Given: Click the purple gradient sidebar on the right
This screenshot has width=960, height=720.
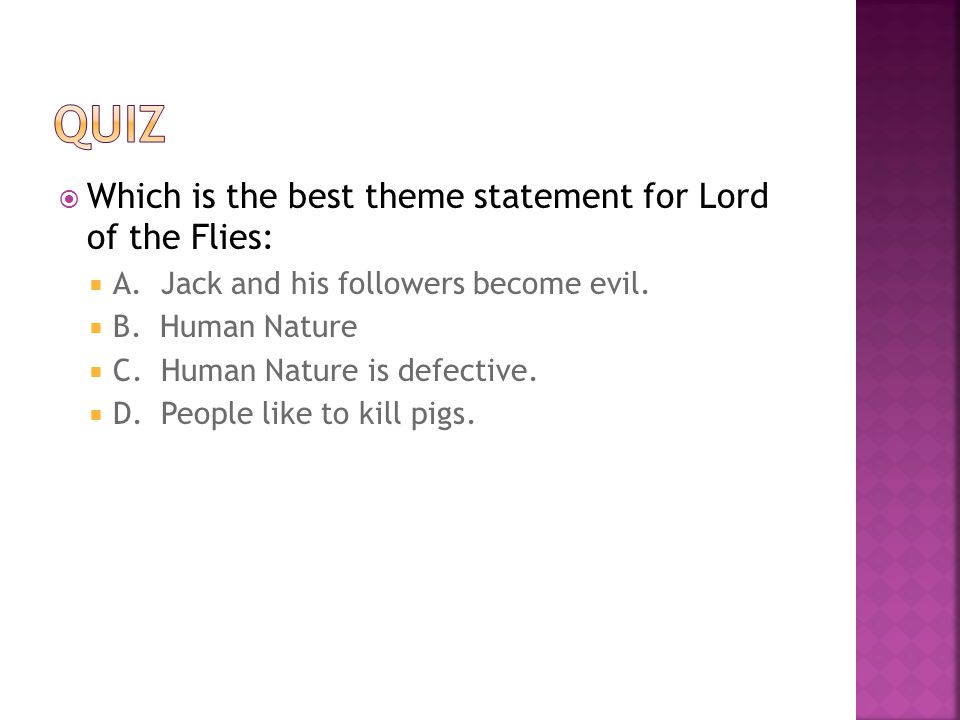Looking at the screenshot, I should [907, 360].
